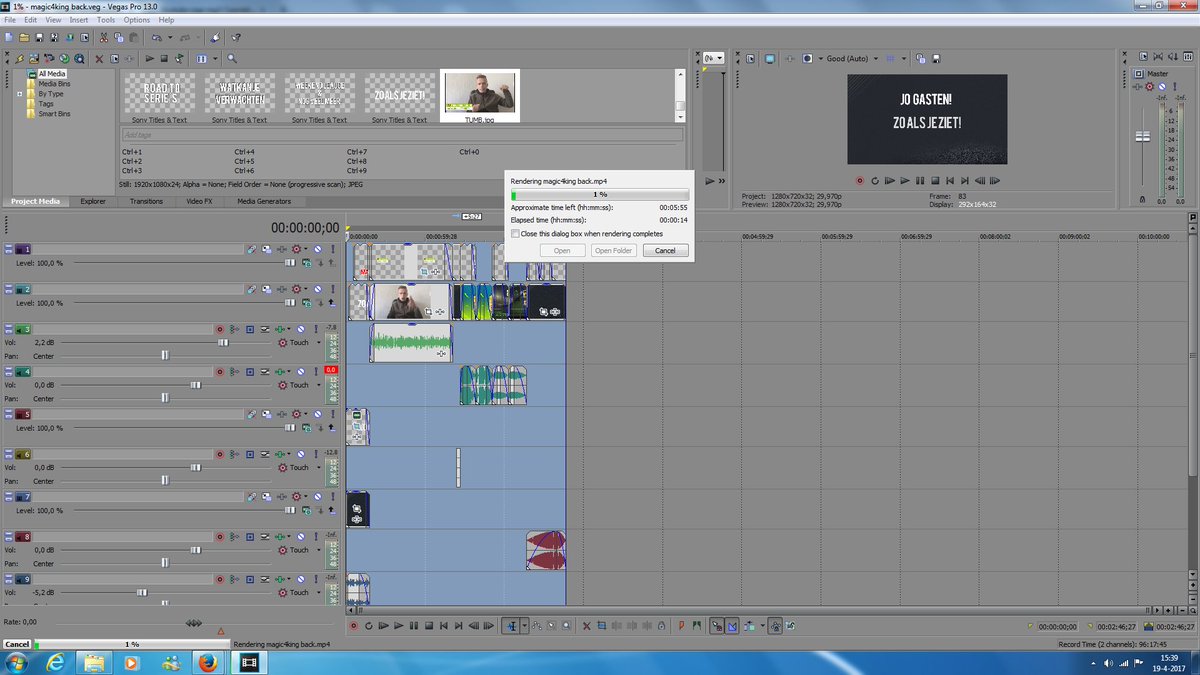This screenshot has height=675, width=1200.
Task: Select the Normal Edit Tool
Action: [512, 625]
